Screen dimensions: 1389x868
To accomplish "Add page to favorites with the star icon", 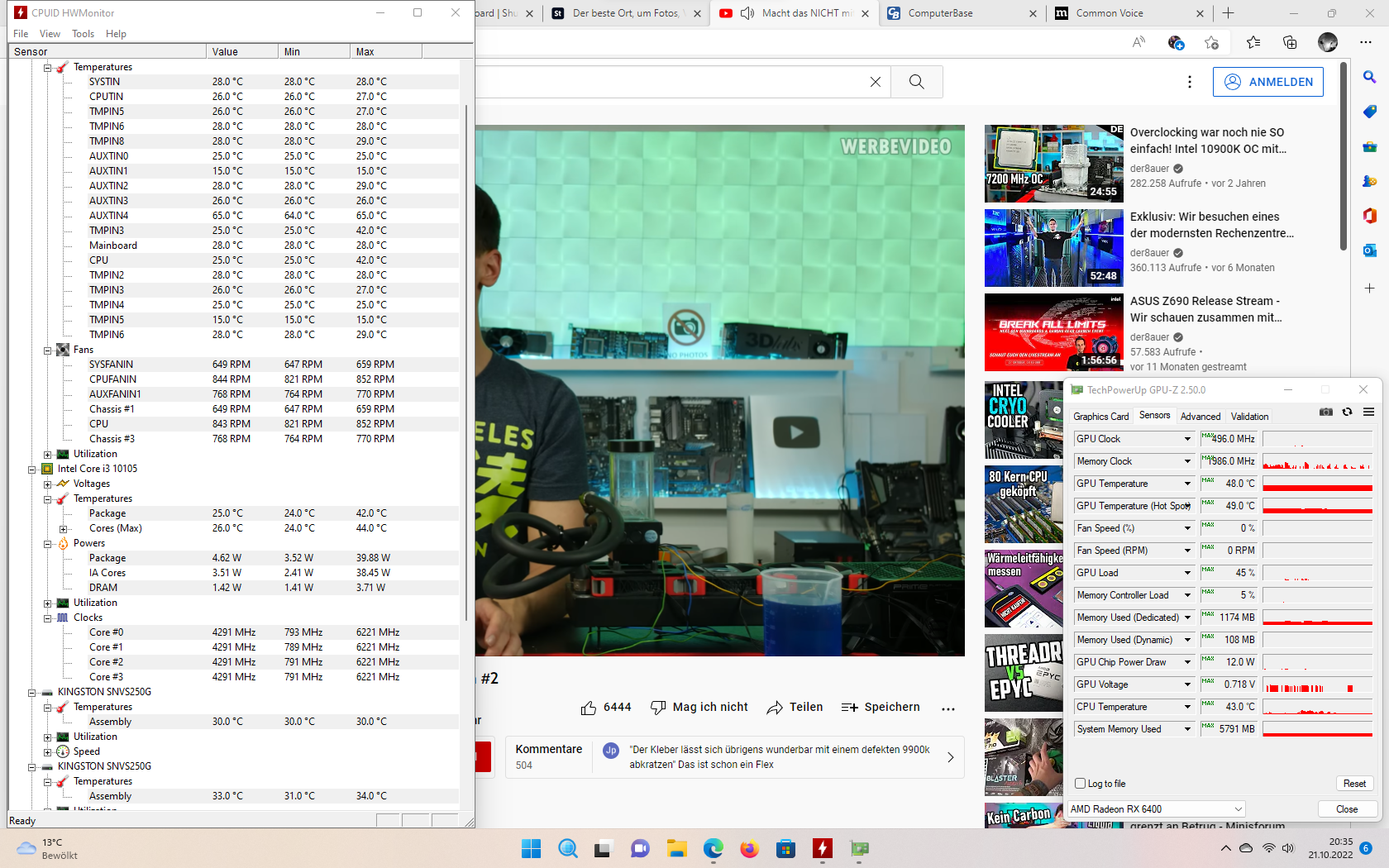I will tap(1212, 41).
